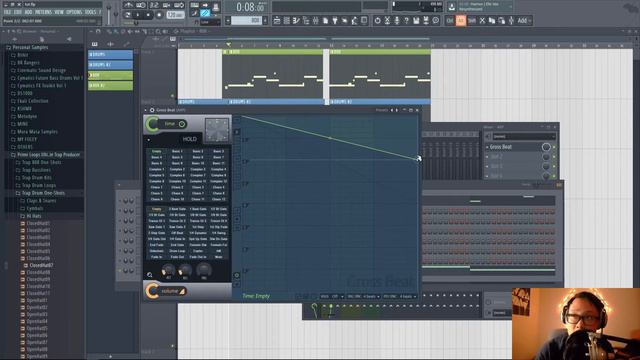Open the EDIT menu

(x=18, y=12)
